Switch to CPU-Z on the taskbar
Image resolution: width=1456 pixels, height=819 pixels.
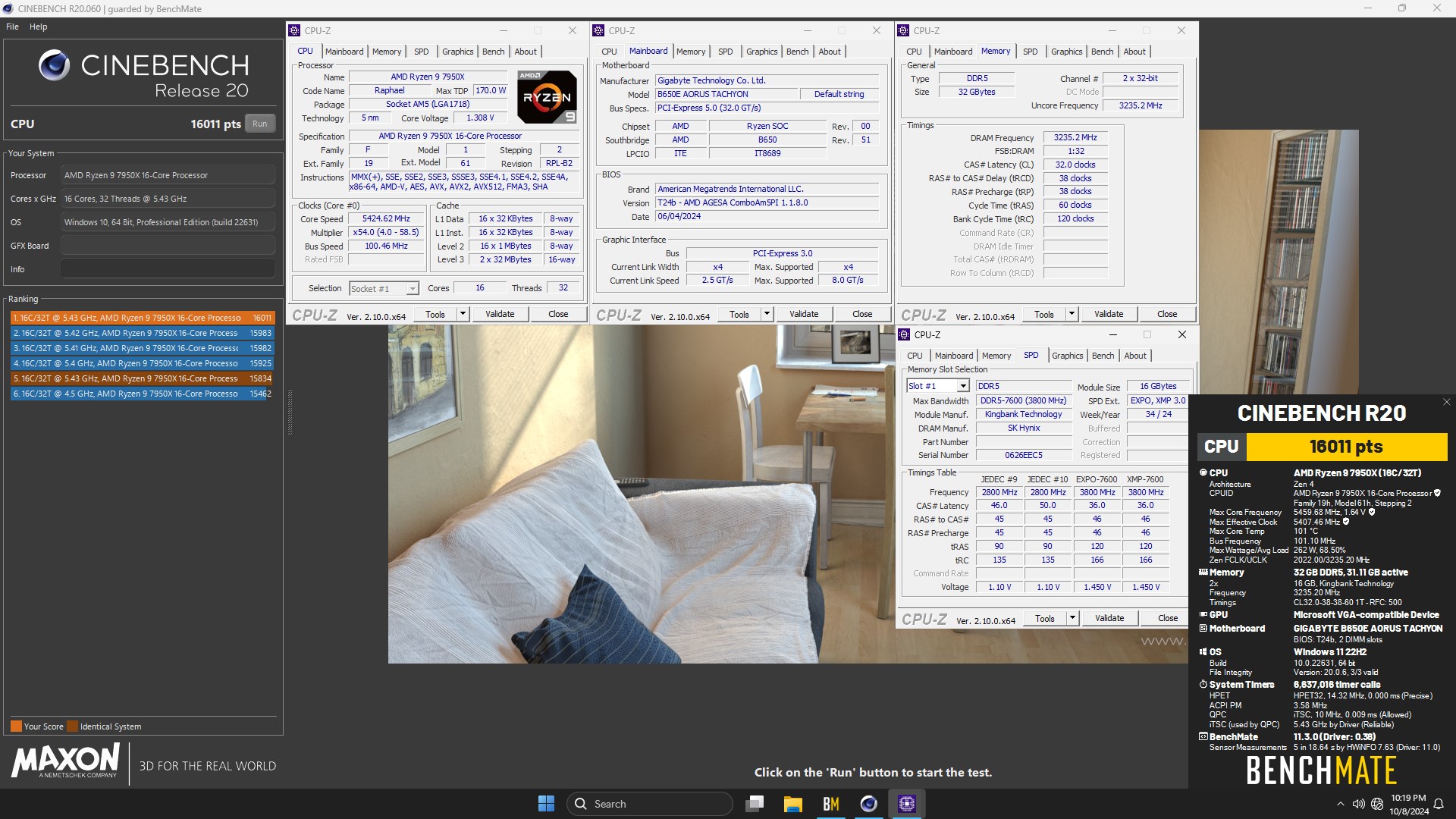(907, 804)
